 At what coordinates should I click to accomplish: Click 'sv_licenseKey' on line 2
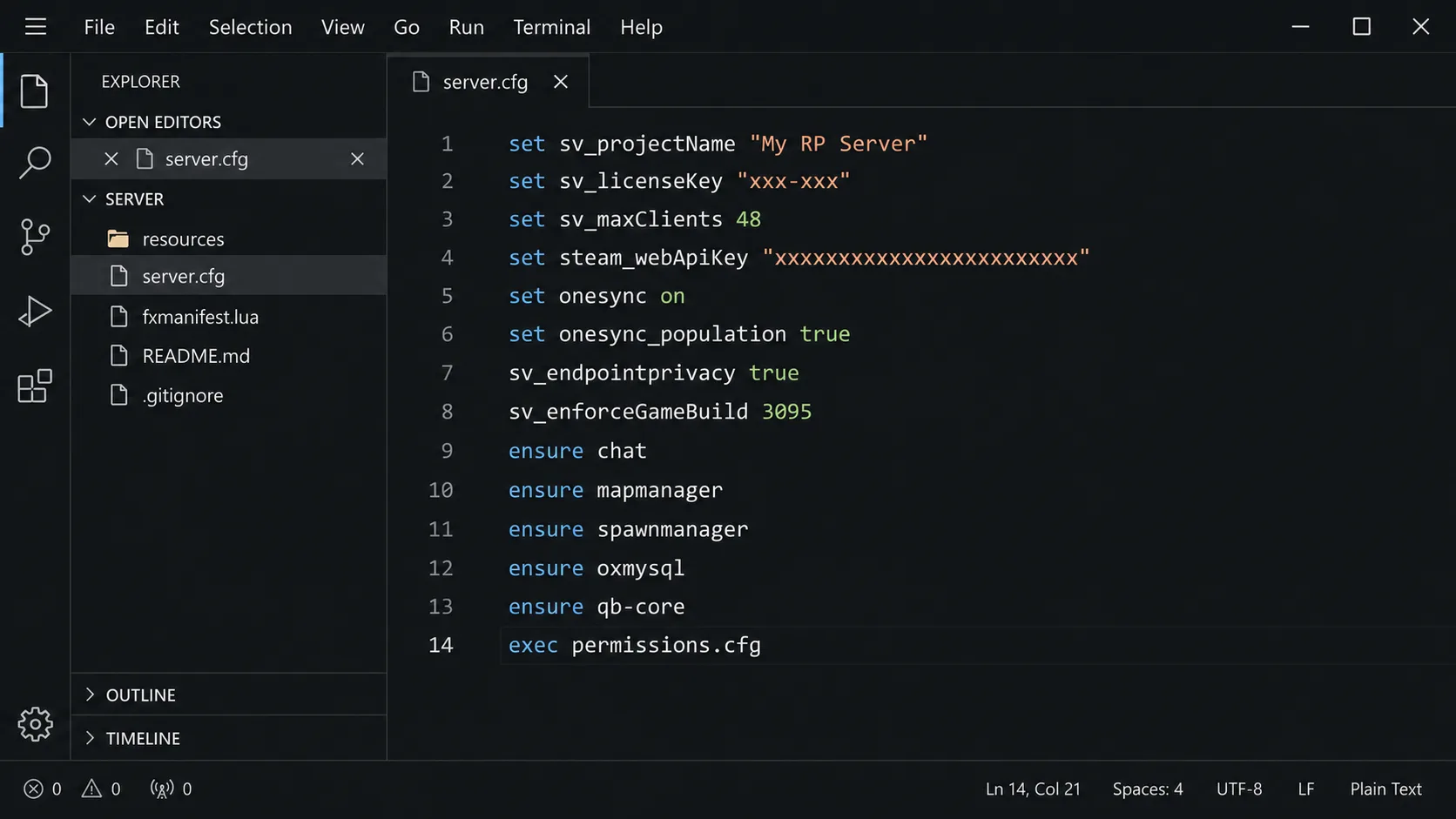point(641,181)
